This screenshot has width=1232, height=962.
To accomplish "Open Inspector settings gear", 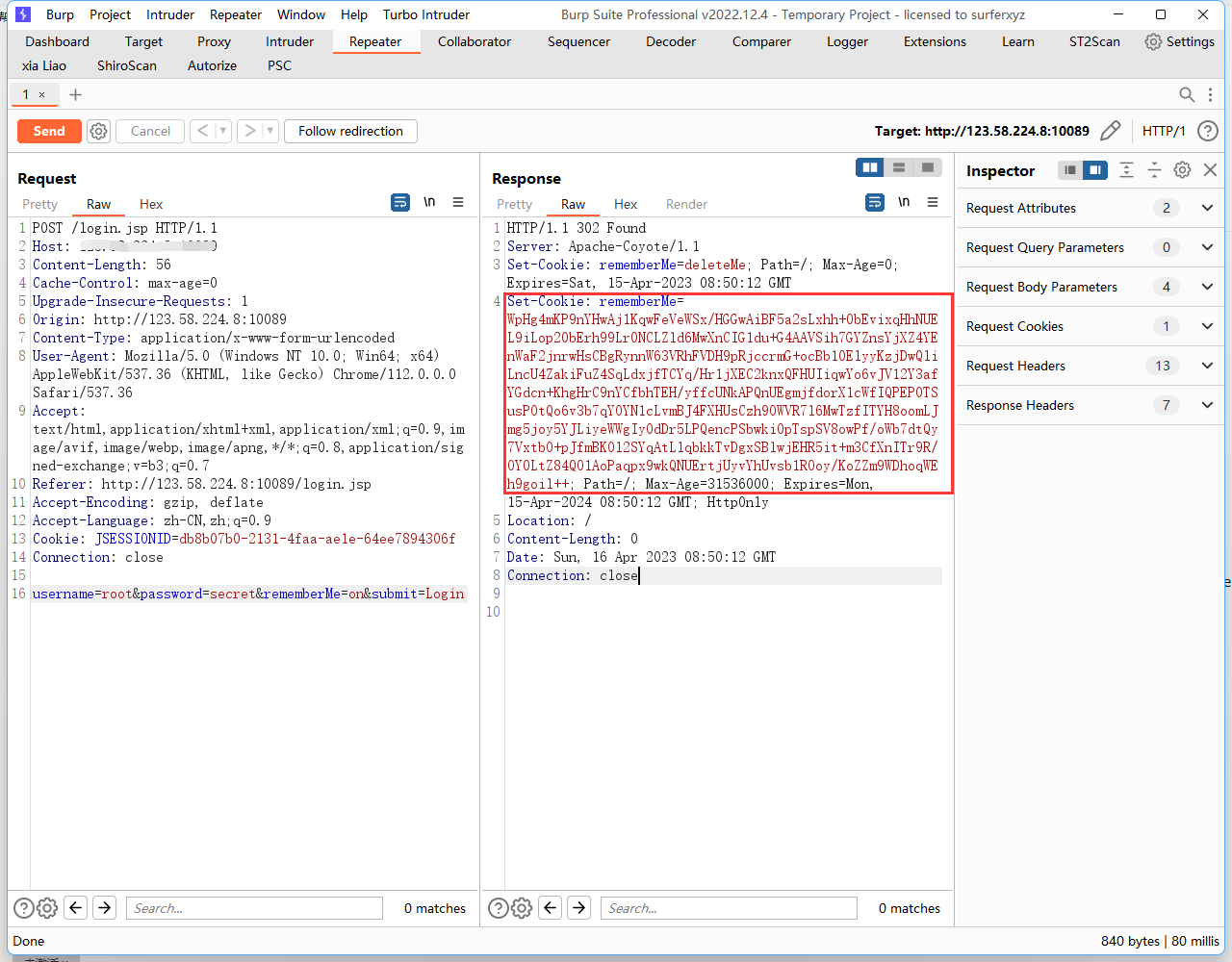I will (1182, 170).
